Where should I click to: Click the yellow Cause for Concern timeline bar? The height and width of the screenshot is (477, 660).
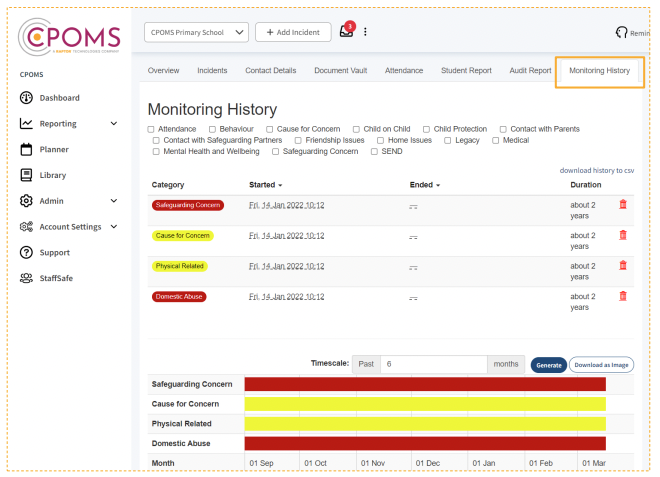425,404
